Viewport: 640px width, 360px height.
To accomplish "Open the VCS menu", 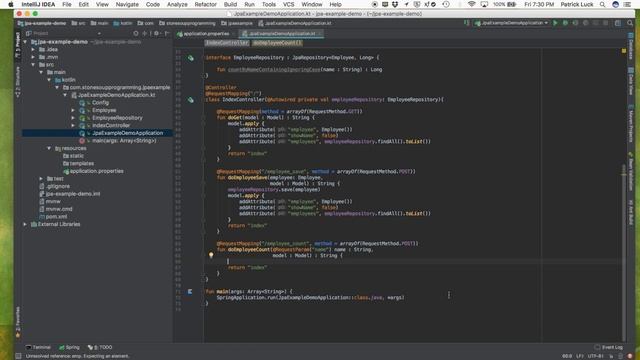I will pos(288,4).
